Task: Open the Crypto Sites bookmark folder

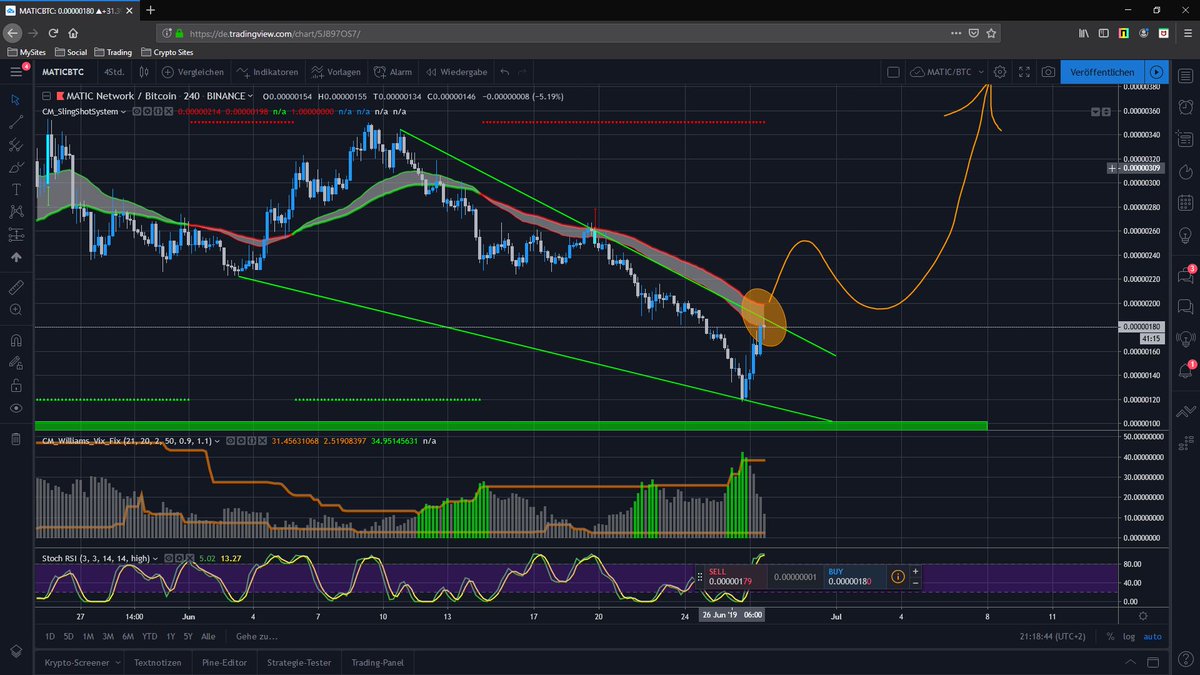Action: pos(167,52)
